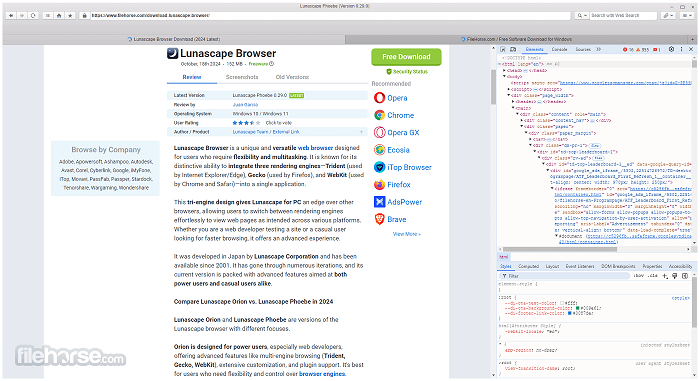Open the list menu icon beside home
Screen dimensions: 700x381
47,15
